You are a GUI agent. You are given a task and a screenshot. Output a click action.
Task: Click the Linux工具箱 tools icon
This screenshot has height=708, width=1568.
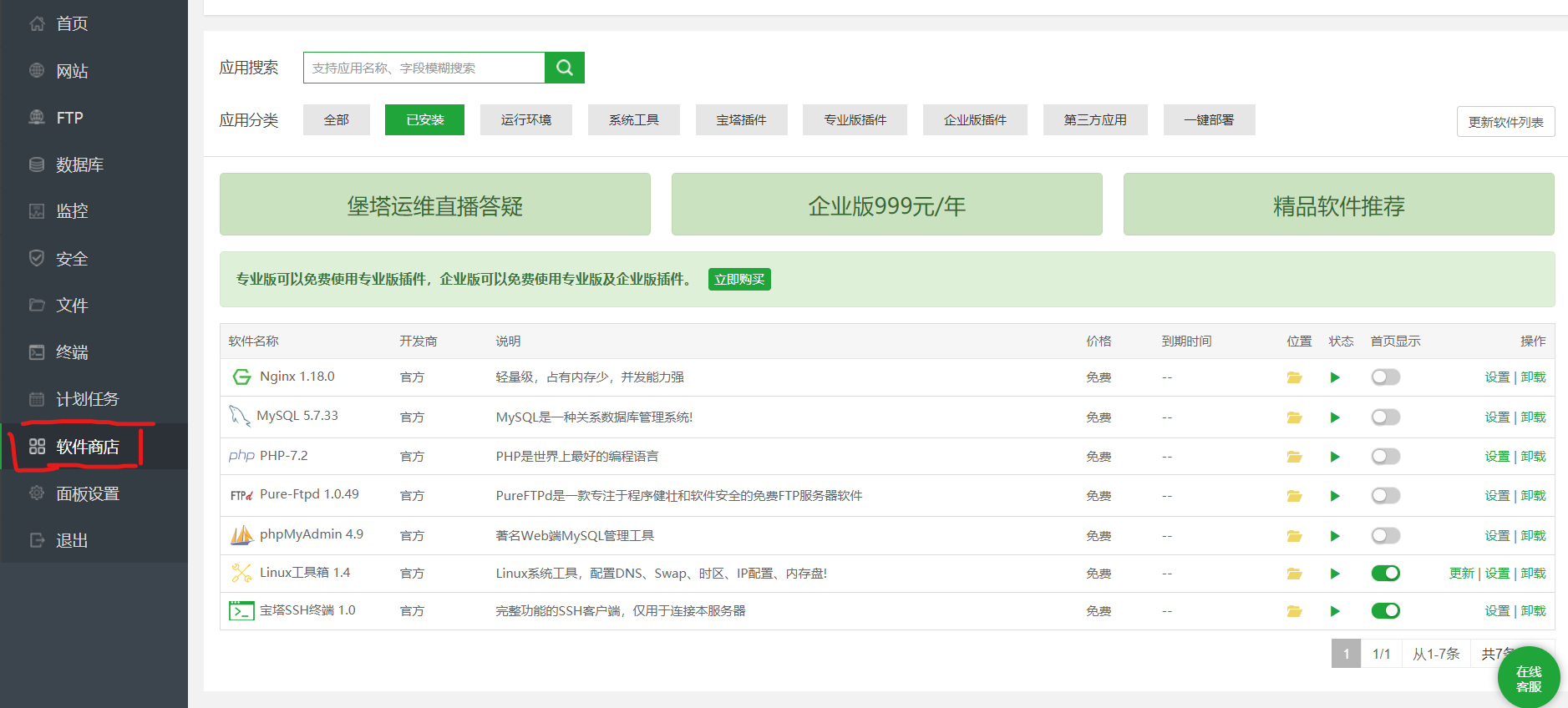point(241,574)
